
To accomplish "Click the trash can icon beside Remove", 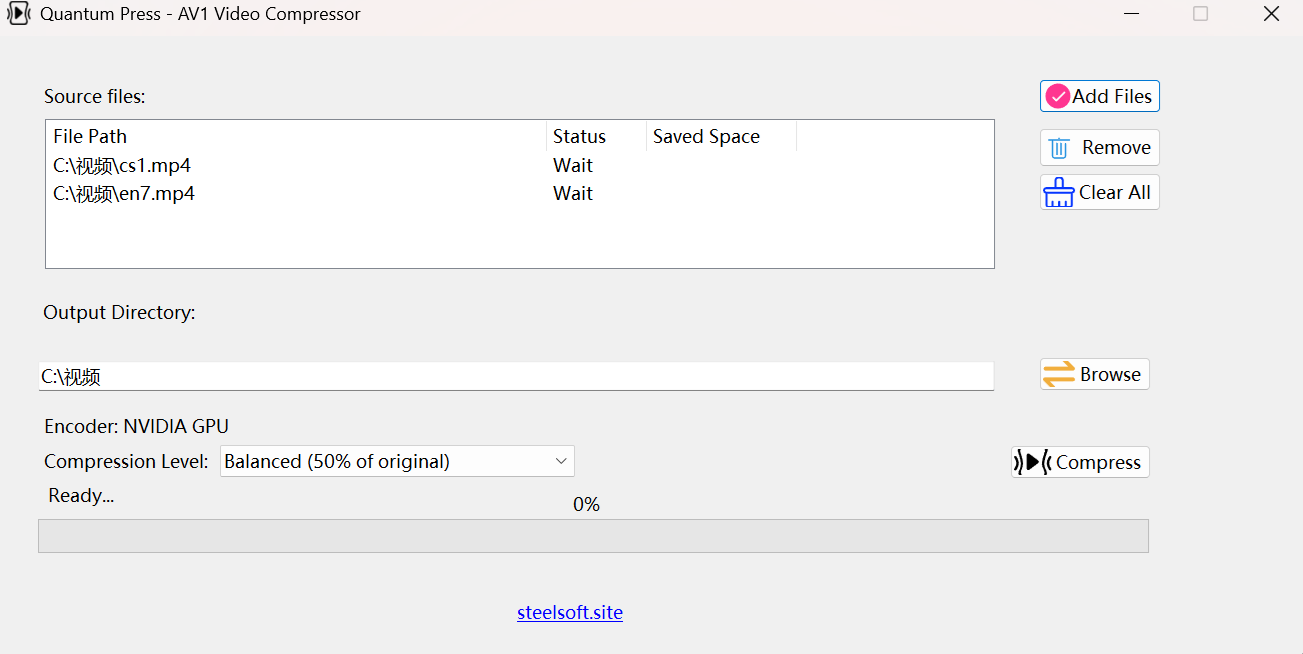I will coord(1059,147).
